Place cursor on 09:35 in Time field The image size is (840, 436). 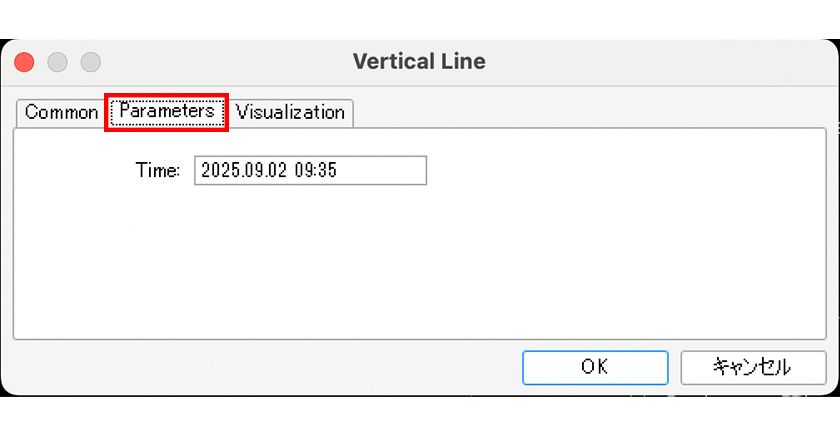pyautogui.click(x=315, y=170)
